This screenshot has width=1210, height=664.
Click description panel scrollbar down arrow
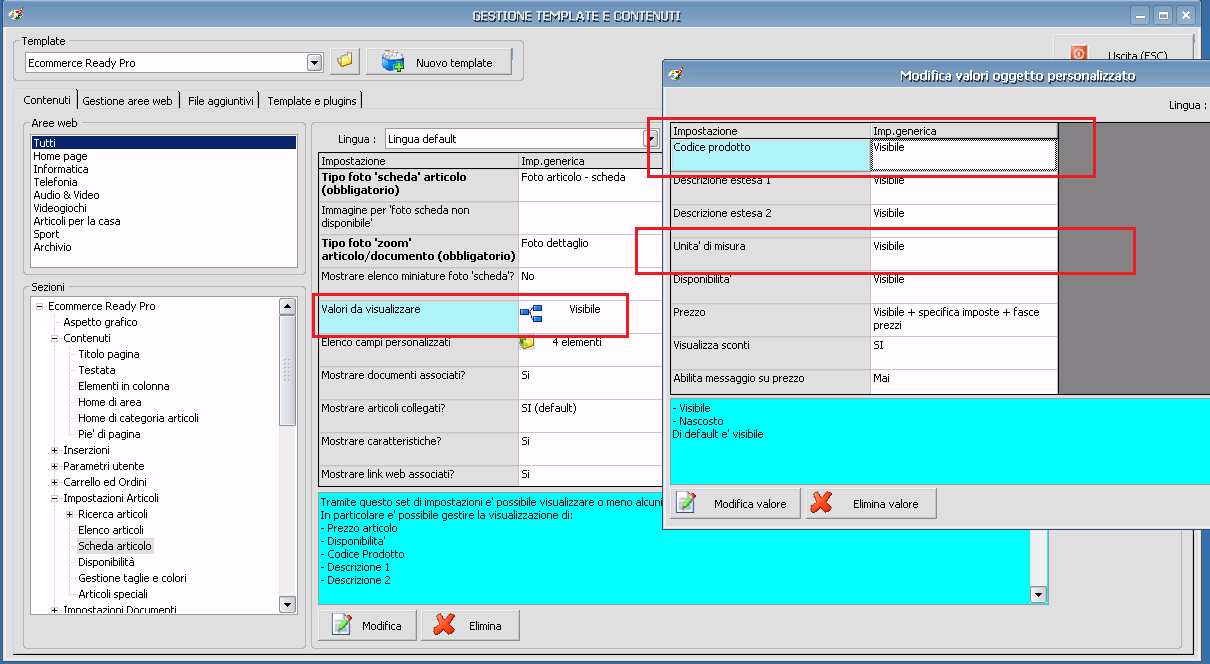(x=1039, y=595)
